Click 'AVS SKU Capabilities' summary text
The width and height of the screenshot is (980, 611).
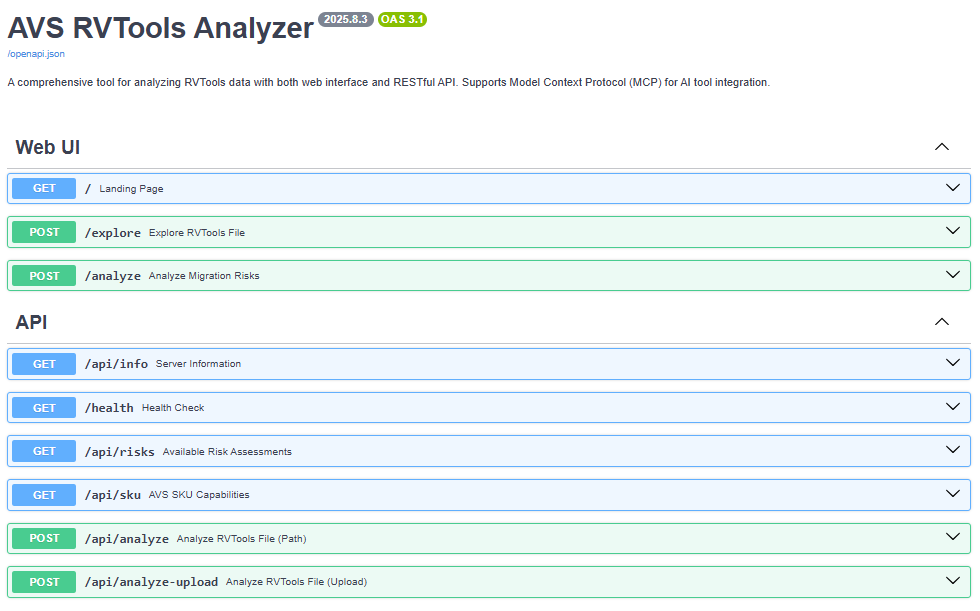[x=199, y=494]
